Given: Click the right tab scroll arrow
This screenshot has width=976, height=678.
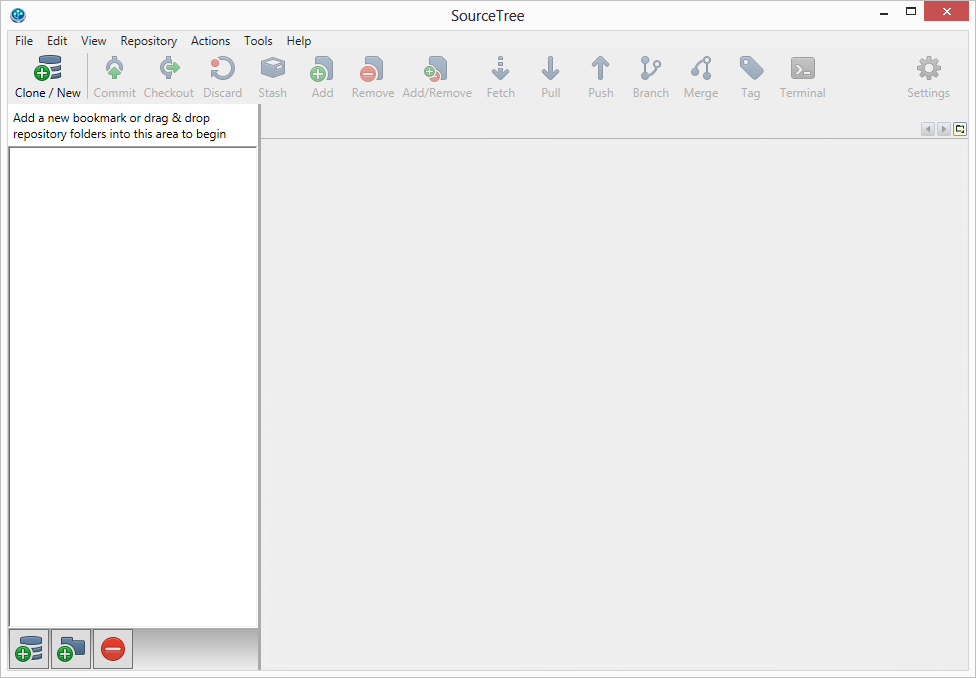Looking at the screenshot, I should click(x=944, y=129).
